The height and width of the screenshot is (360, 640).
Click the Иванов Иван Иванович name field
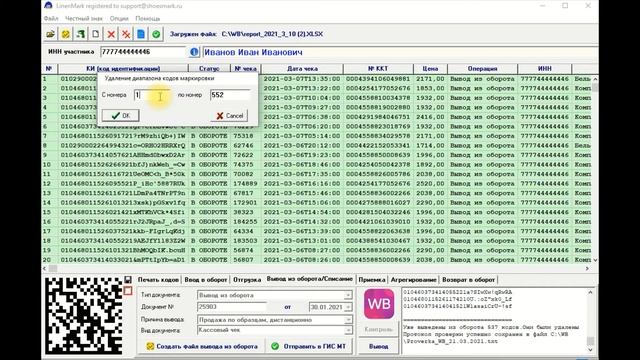click(x=400, y=52)
